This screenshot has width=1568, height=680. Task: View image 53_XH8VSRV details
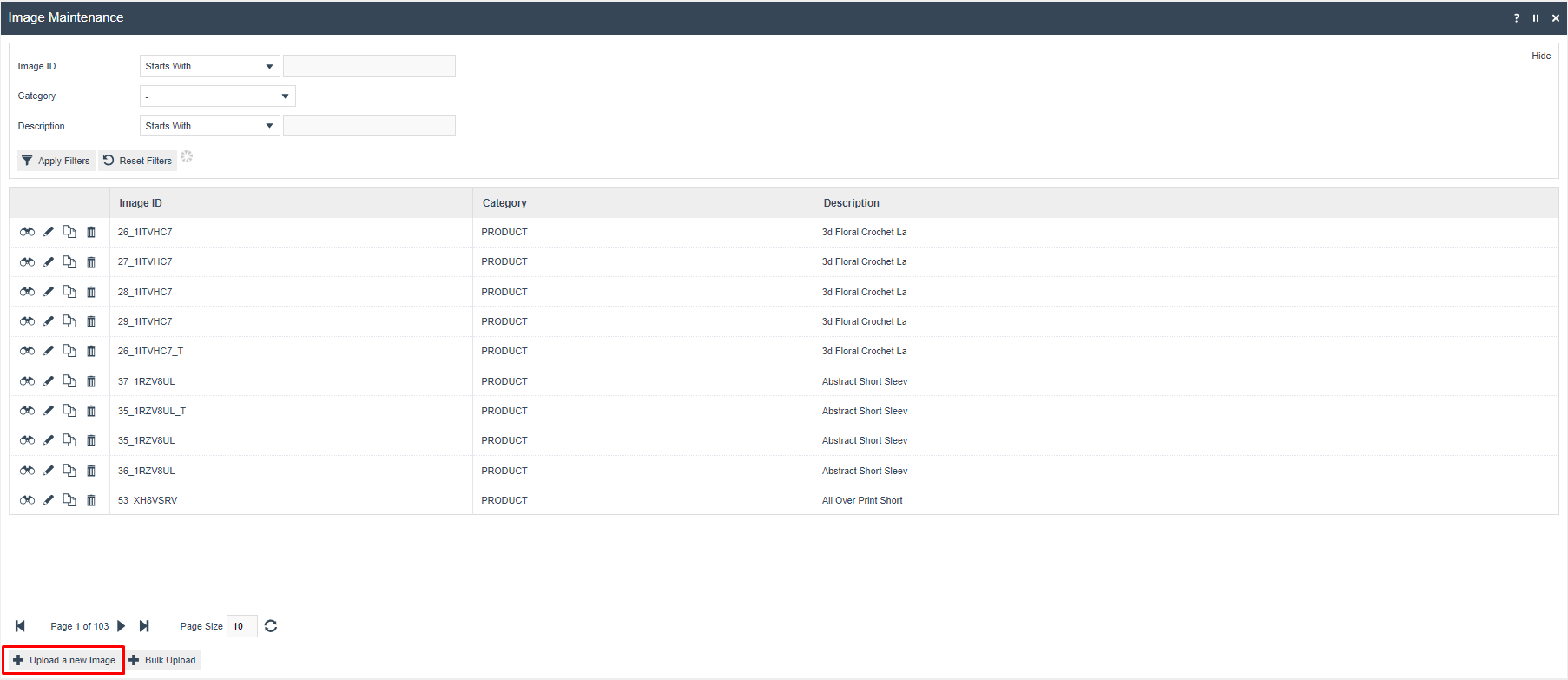pyautogui.click(x=28, y=500)
